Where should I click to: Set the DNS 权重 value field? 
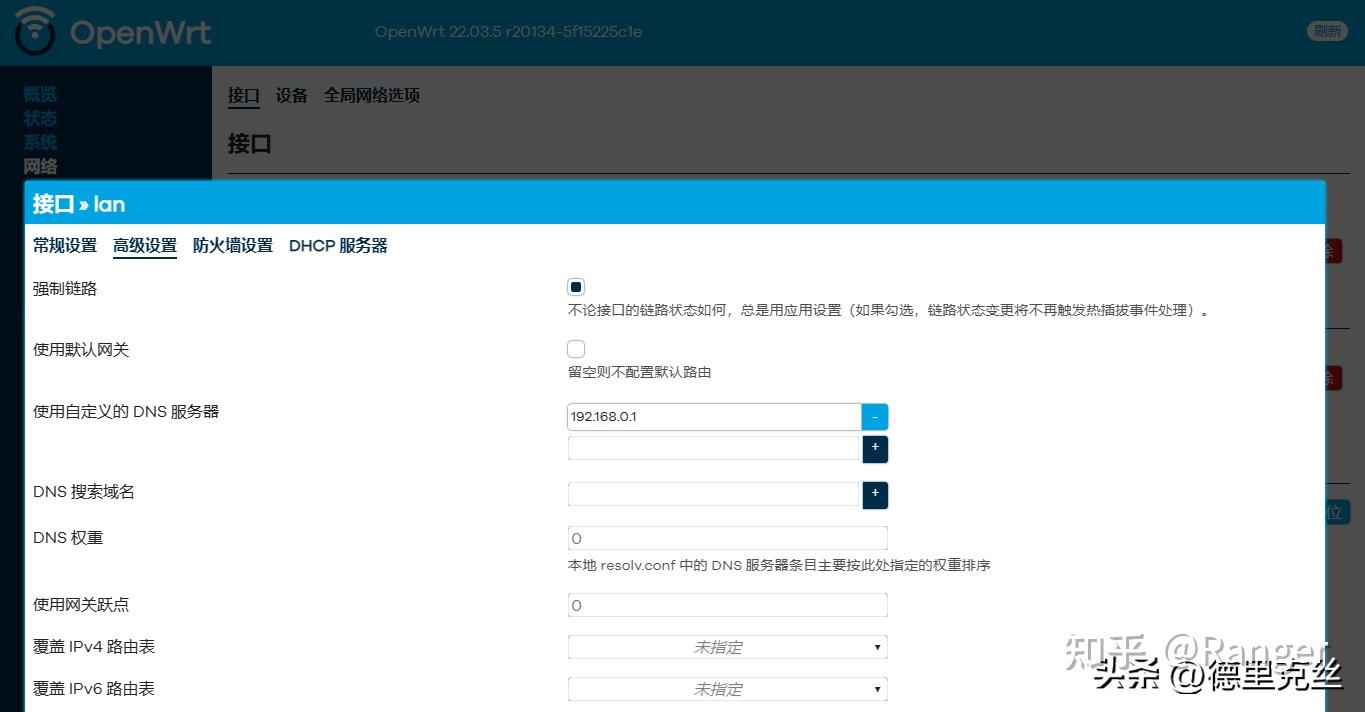pos(727,538)
